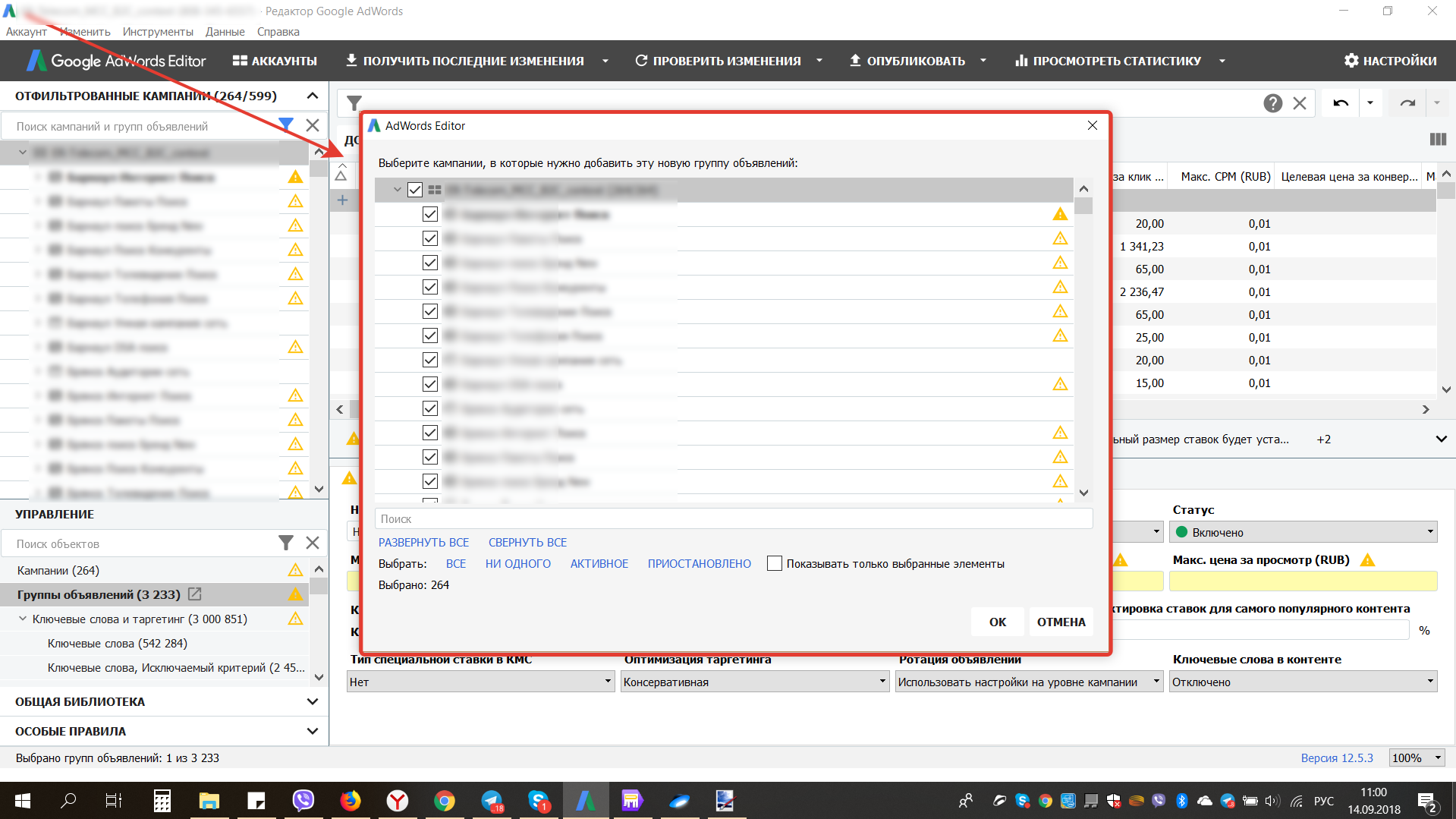Image resolution: width=1456 pixels, height=819 pixels.
Task: Uncheck the second campaign checkbox in the dialog
Action: coord(430,238)
